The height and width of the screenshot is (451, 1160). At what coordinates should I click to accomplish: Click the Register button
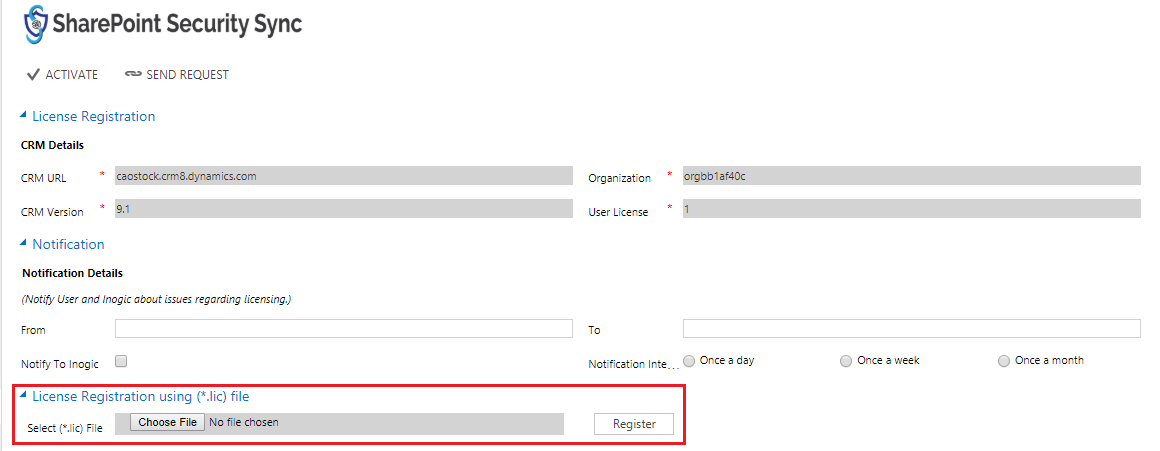(x=634, y=424)
